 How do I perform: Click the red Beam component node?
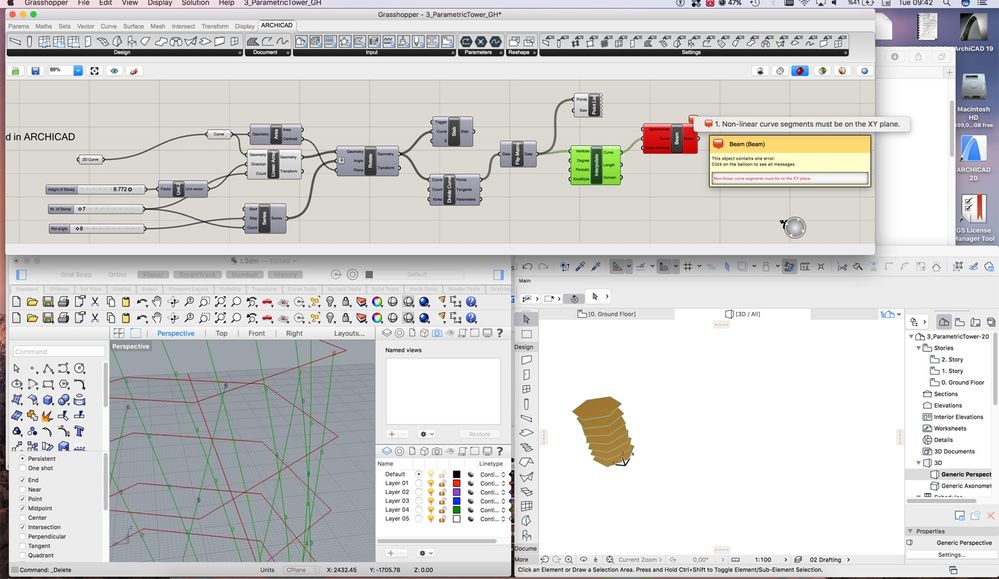pos(677,138)
